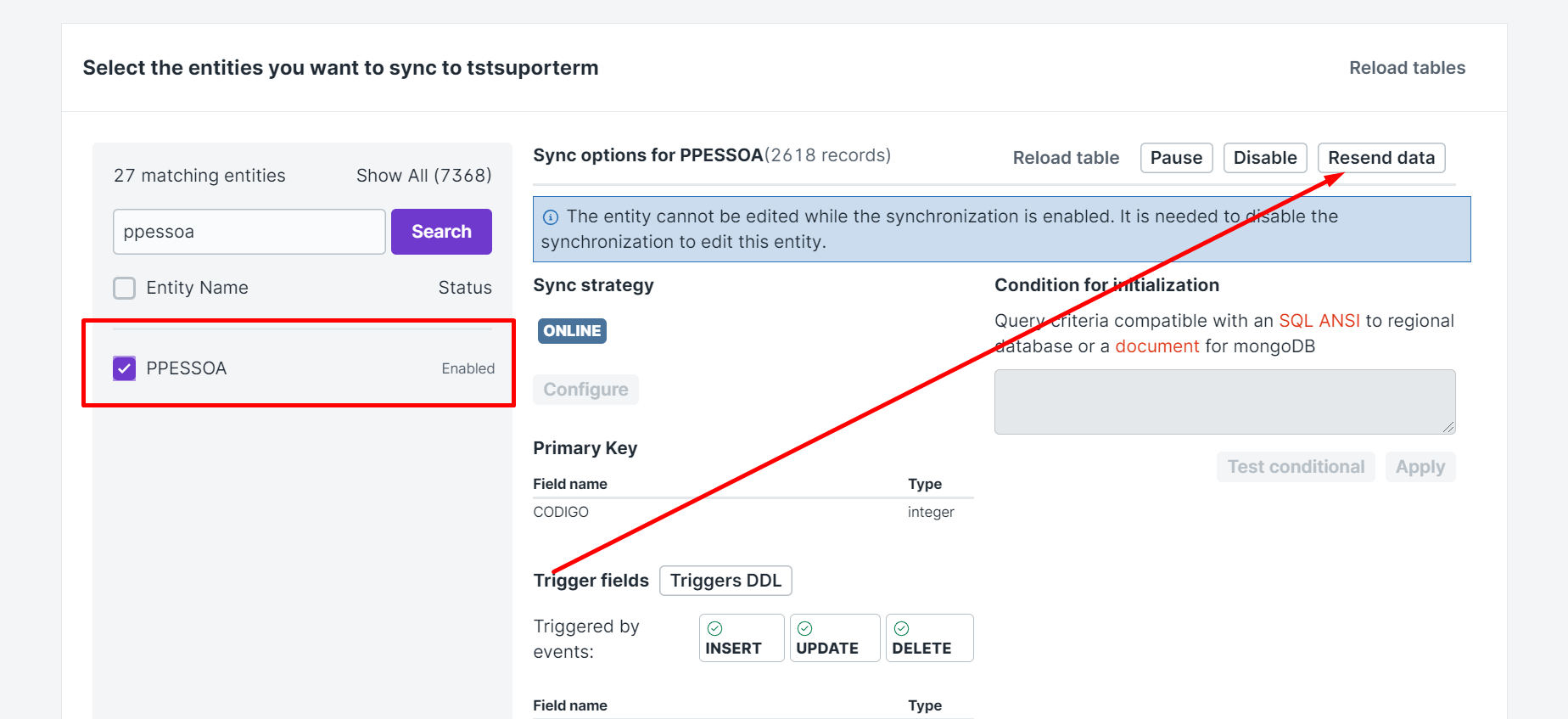The image size is (1568, 719).
Task: Pause the PPESSOA synchronization
Action: click(x=1176, y=158)
